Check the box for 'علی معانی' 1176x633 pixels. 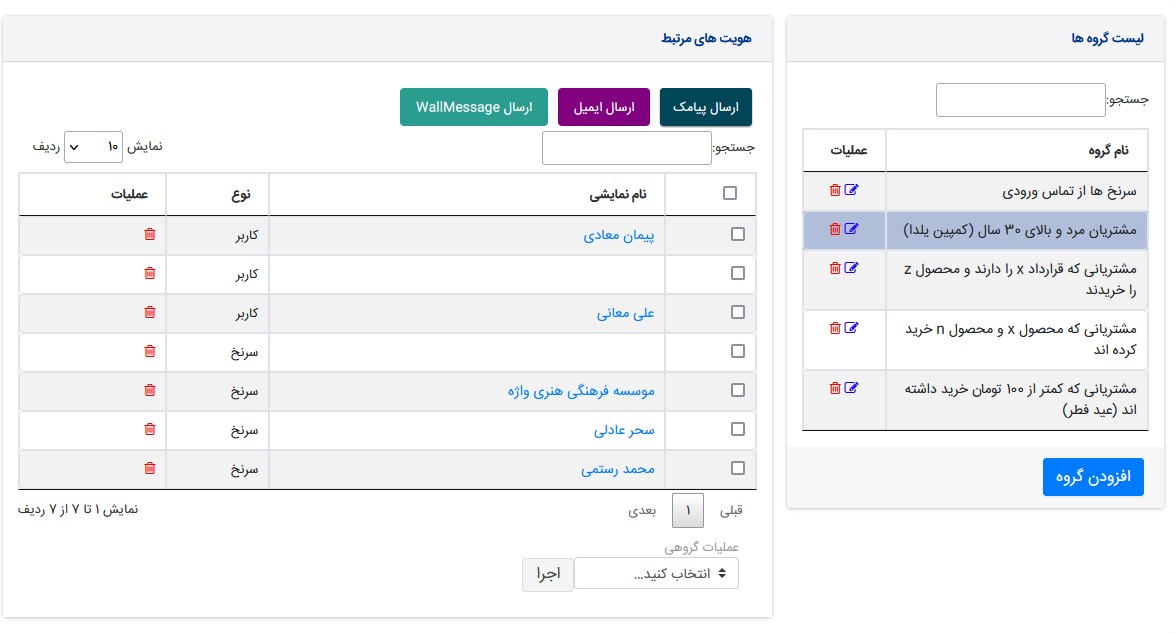[x=738, y=312]
